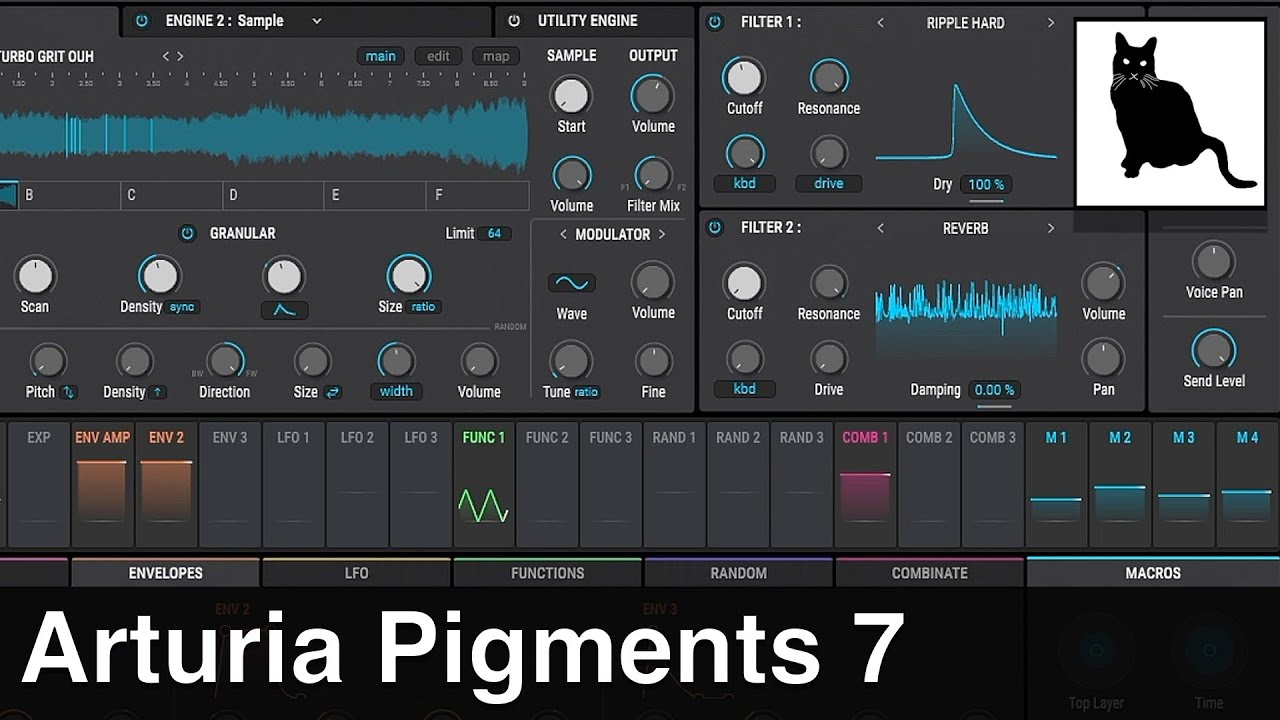Click the Filter 2 Cutoff knob
Screen dimensions: 1280x720
point(744,283)
